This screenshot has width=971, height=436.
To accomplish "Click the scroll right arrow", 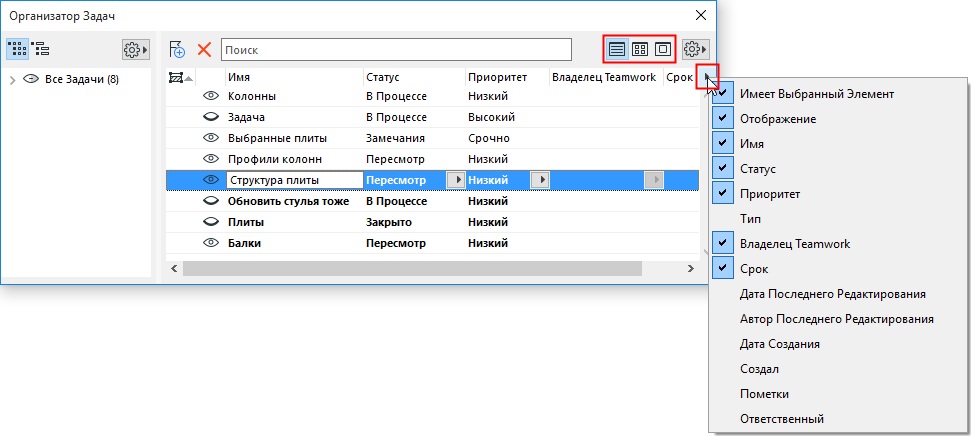I will 691,268.
